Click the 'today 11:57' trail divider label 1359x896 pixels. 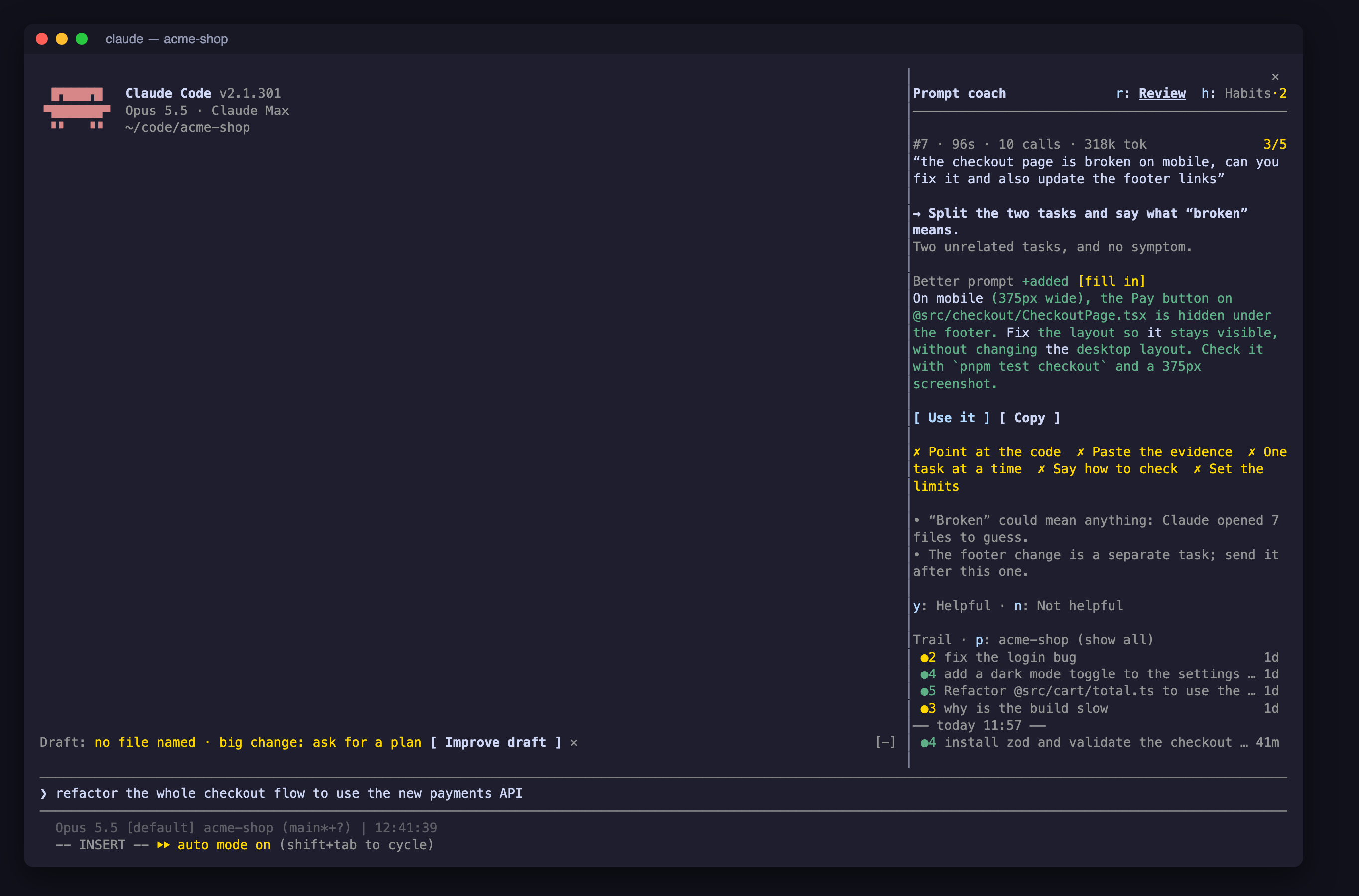[979, 725]
